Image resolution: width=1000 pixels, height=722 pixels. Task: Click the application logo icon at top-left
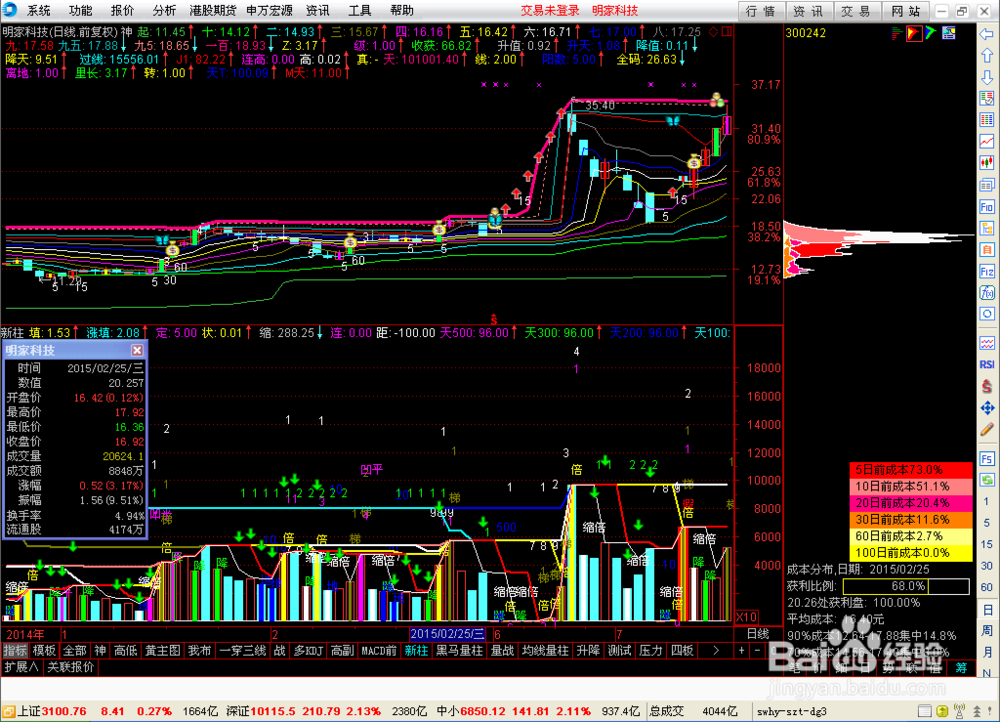click(x=10, y=10)
